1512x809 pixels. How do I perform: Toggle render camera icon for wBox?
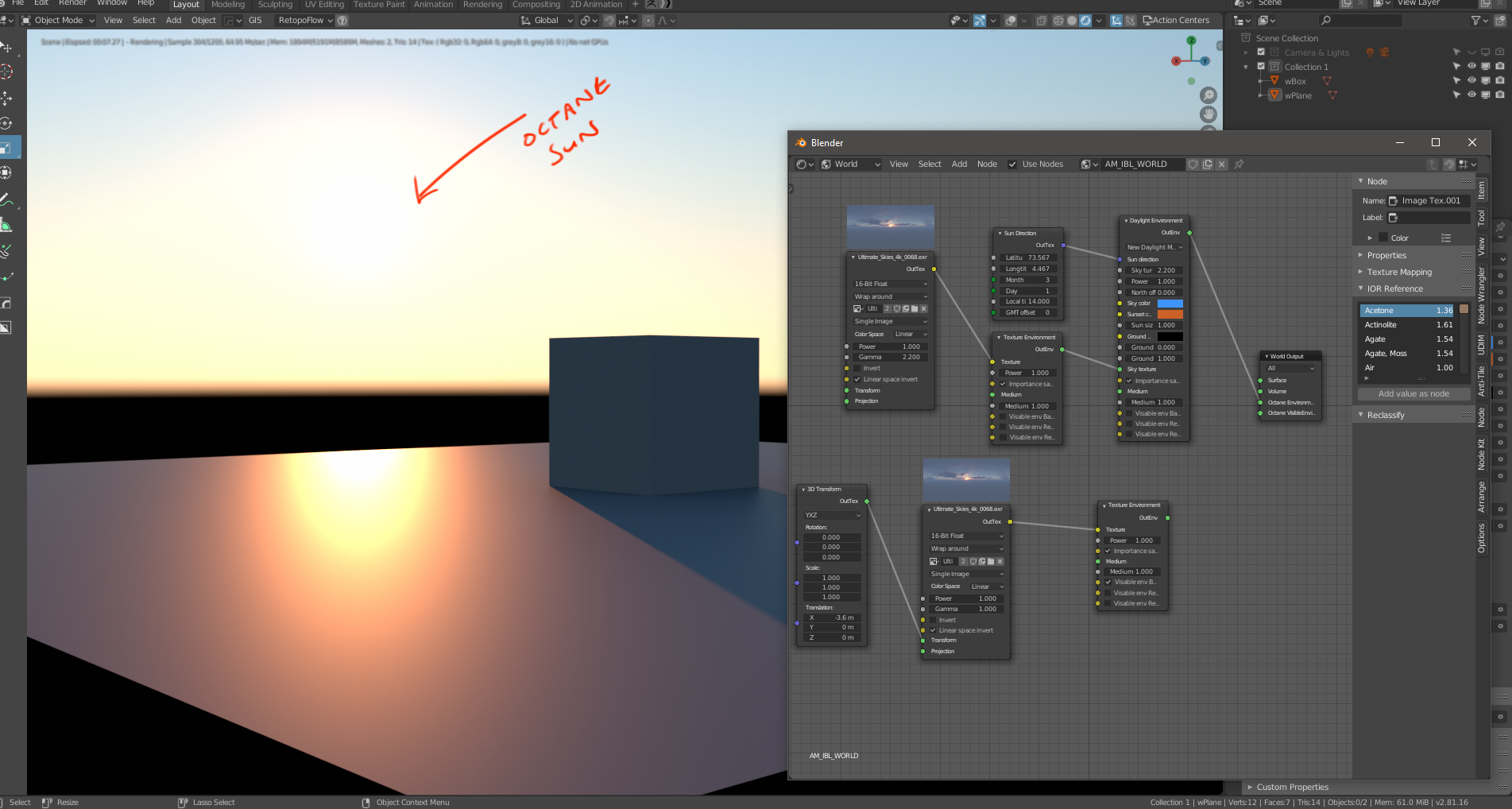[1500, 81]
